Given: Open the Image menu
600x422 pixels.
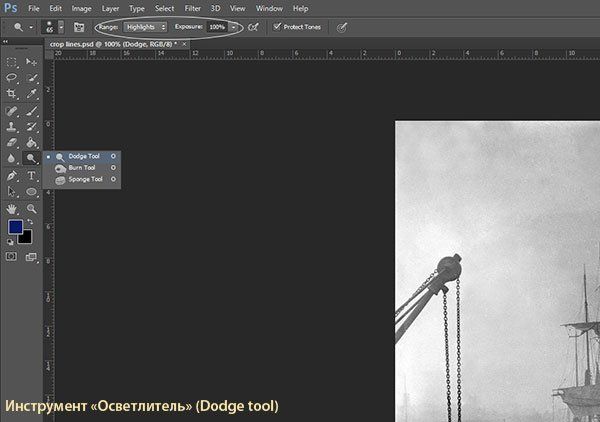Looking at the screenshot, I should 82,8.
